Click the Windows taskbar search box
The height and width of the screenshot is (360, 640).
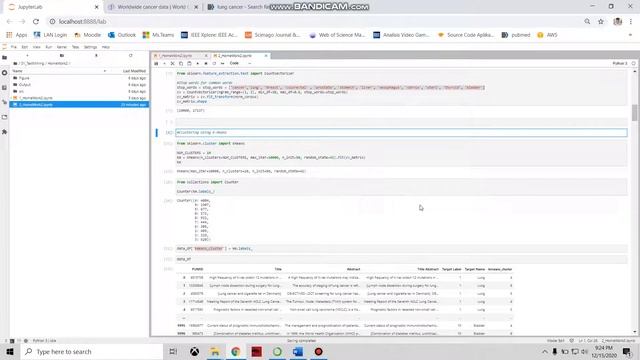point(91,351)
